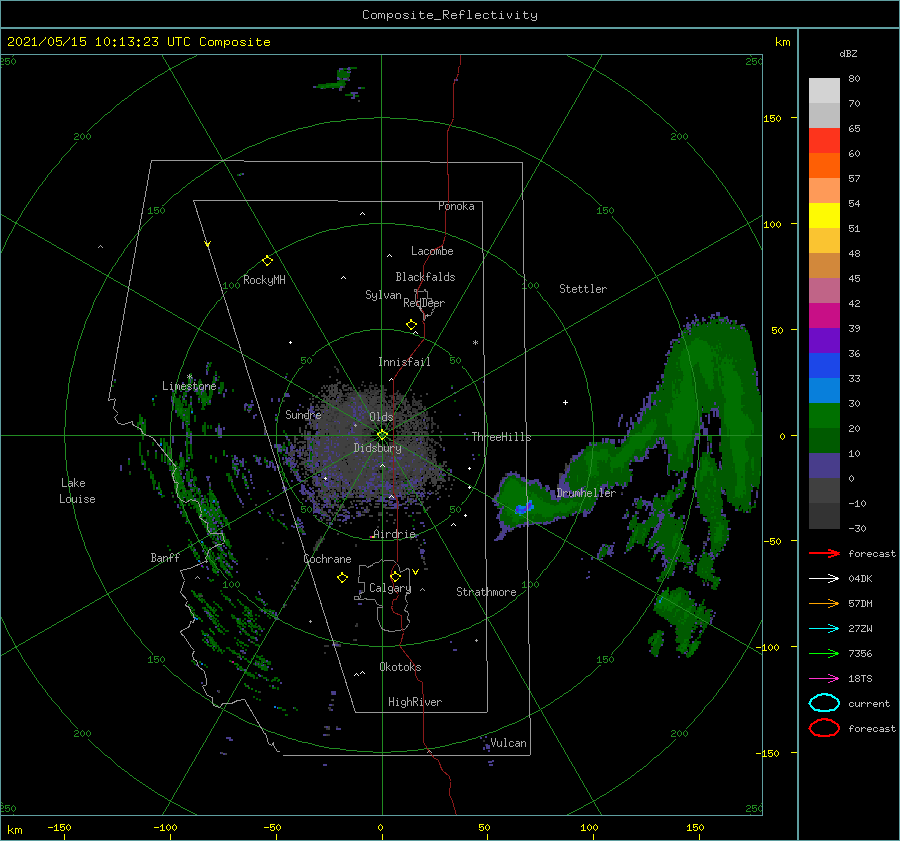The width and height of the screenshot is (900, 841).
Task: Click the yellow diamond marker above Calgary
Action: tap(395, 576)
